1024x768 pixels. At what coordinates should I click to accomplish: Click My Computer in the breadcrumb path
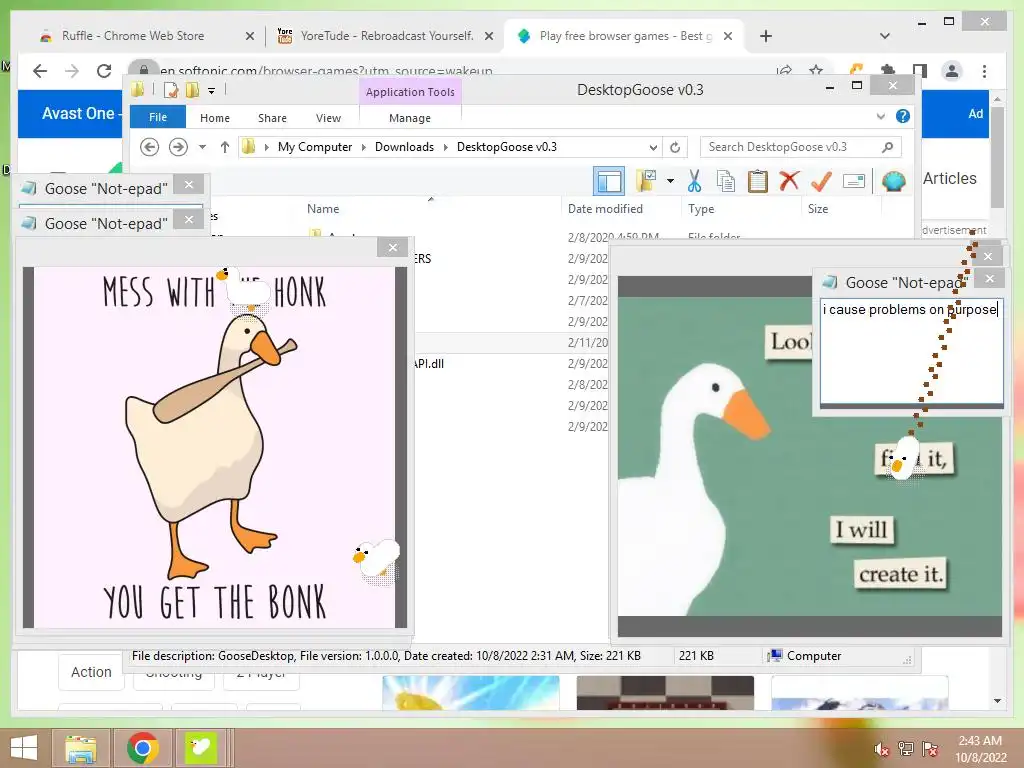coord(315,147)
